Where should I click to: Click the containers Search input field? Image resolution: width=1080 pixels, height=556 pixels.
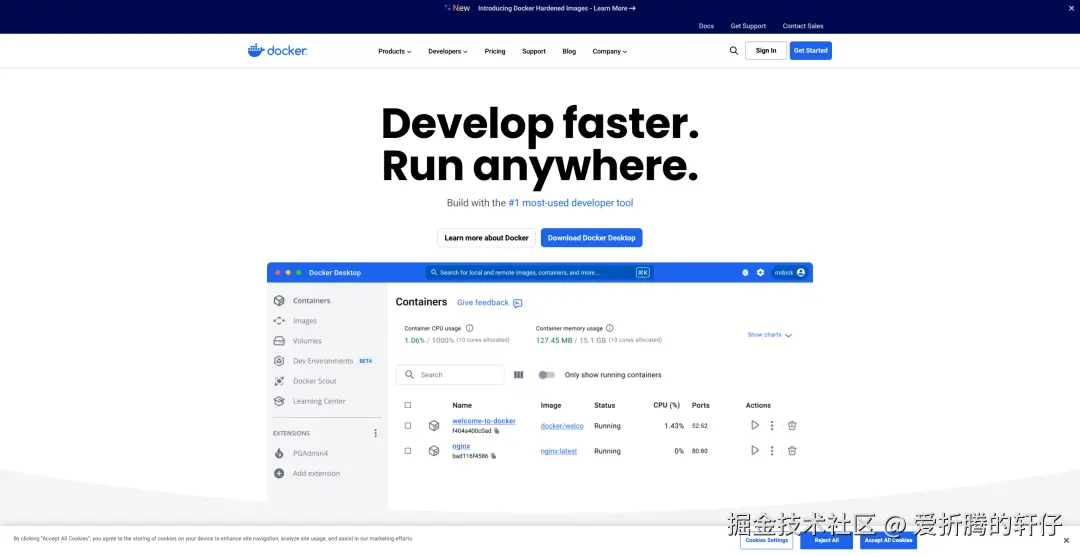[x=450, y=375]
